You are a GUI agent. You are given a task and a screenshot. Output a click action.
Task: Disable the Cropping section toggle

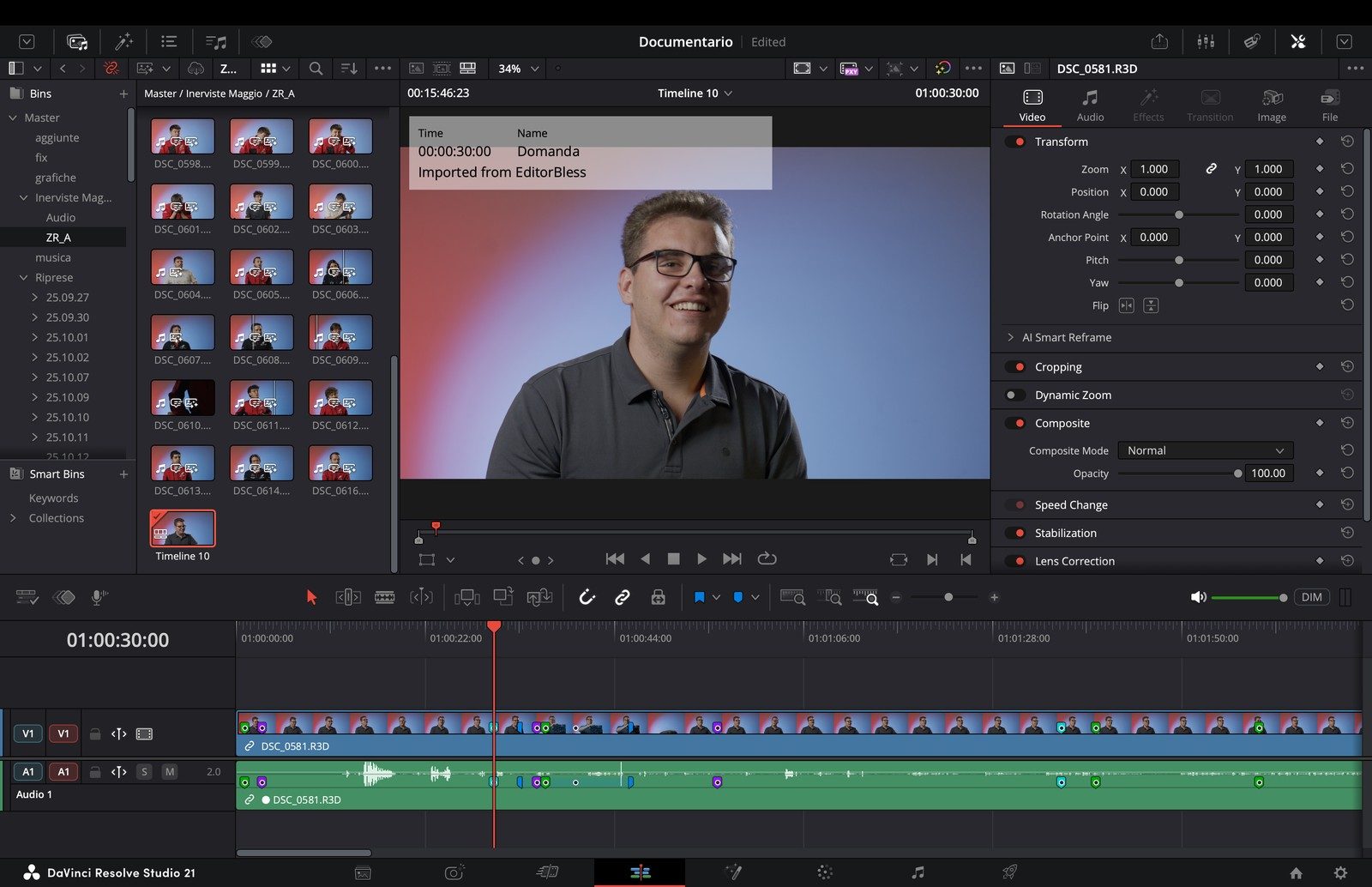1016,366
